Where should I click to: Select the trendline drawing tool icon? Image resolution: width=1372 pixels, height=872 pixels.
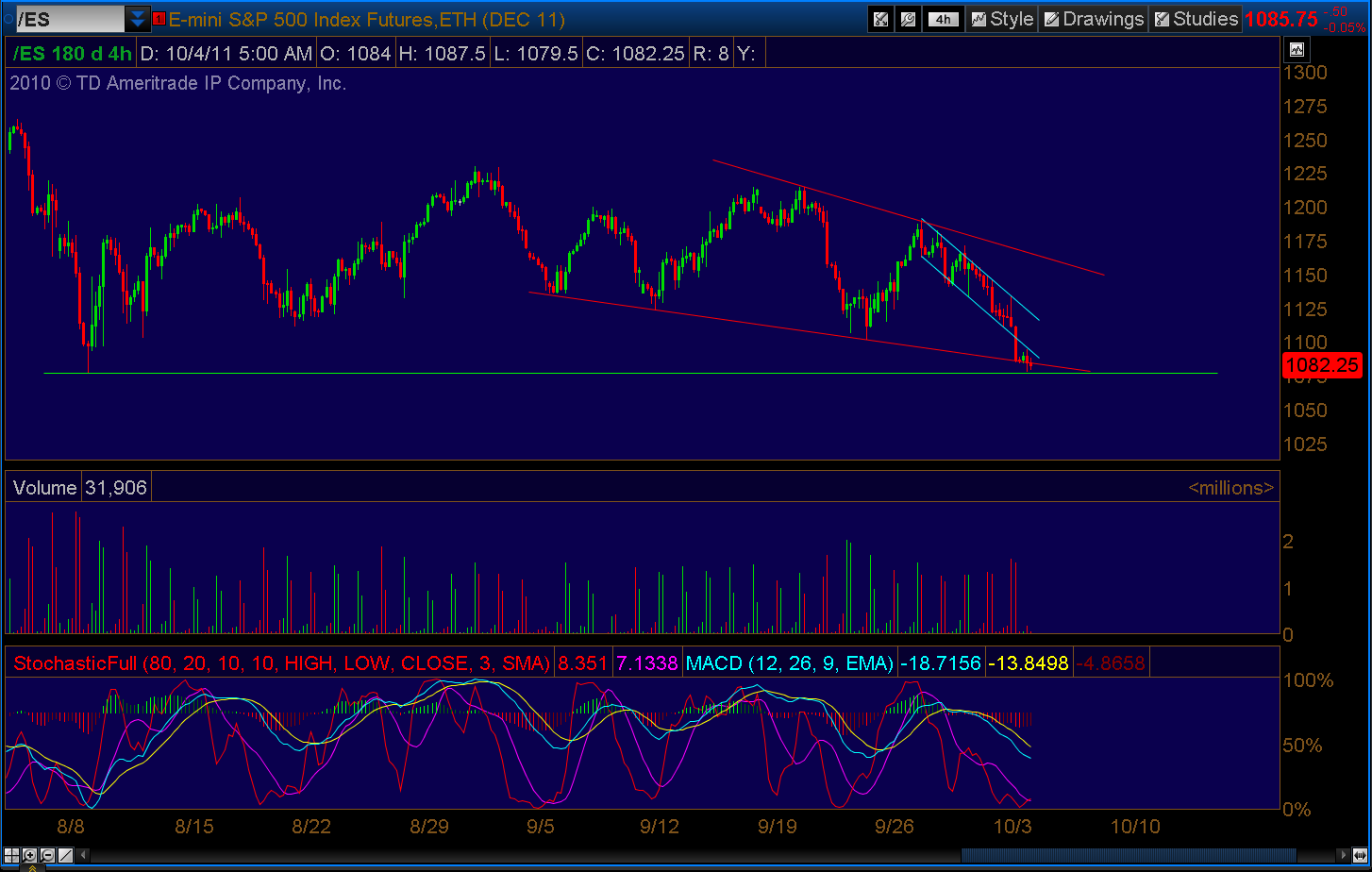65,856
